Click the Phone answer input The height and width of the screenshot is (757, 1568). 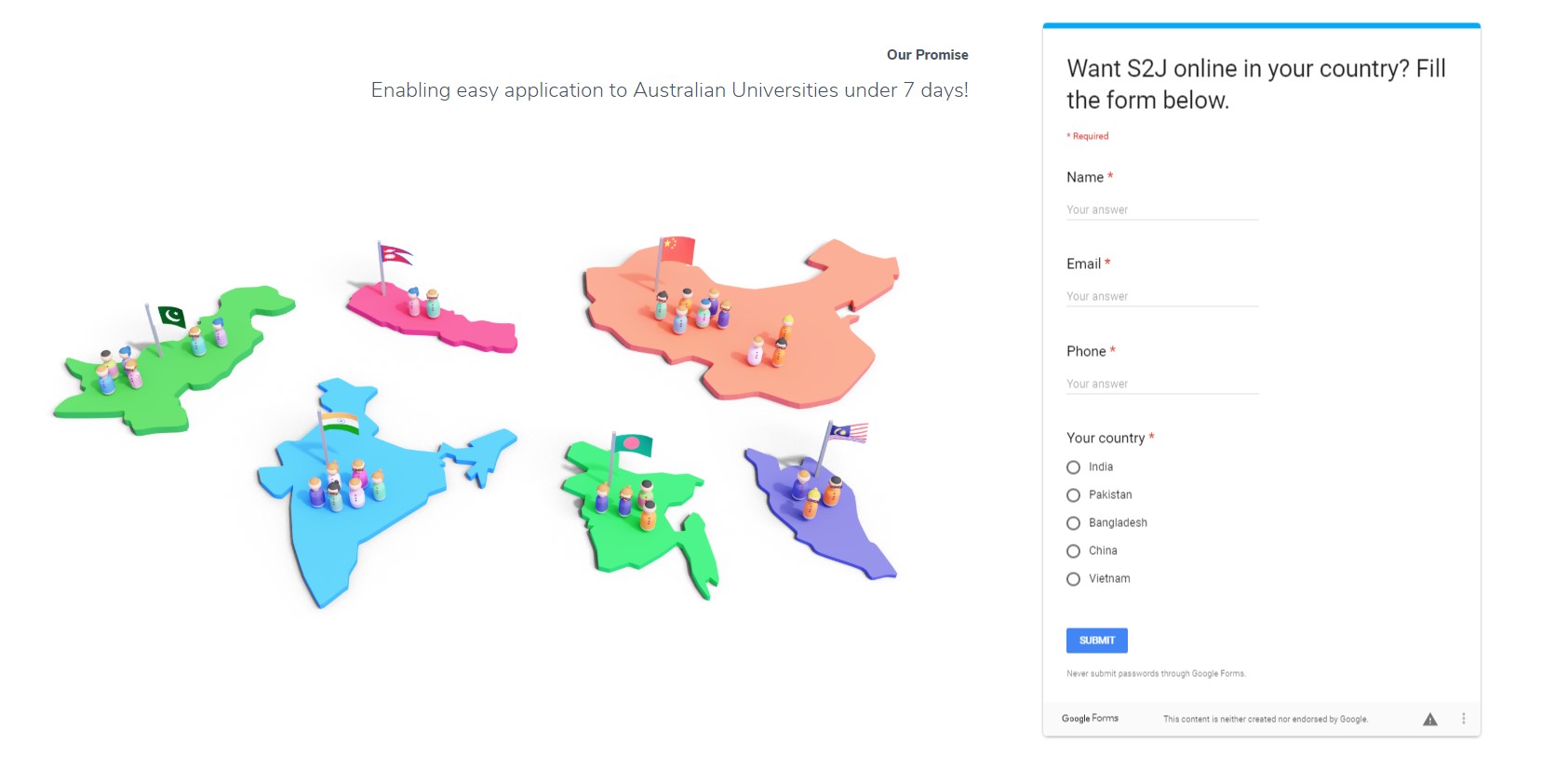click(x=1162, y=385)
